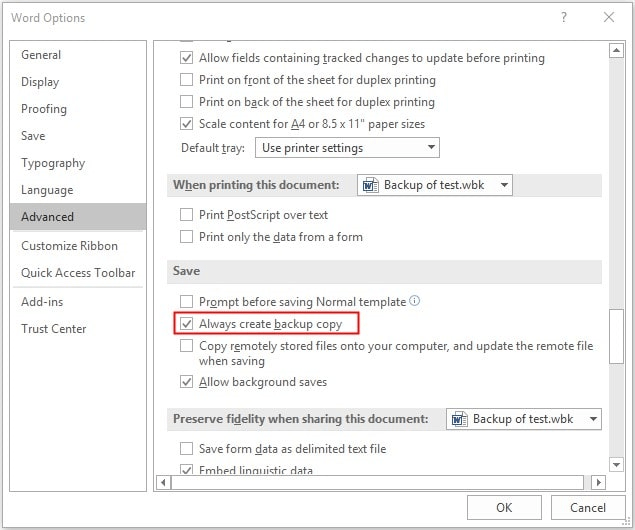Switch to the Proofing category
This screenshot has width=635, height=530.
tap(44, 109)
